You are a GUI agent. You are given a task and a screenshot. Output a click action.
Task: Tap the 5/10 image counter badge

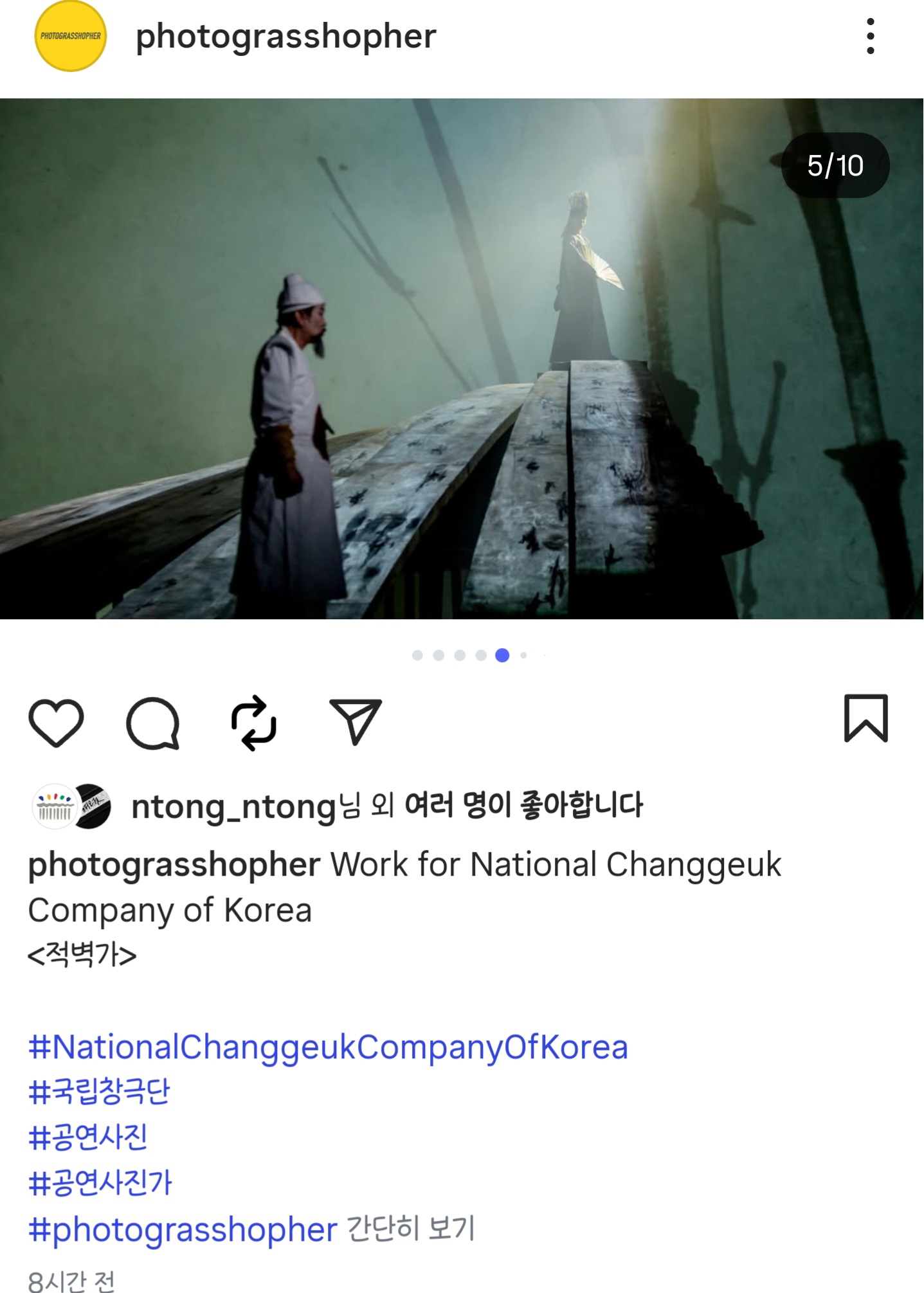[x=835, y=165]
